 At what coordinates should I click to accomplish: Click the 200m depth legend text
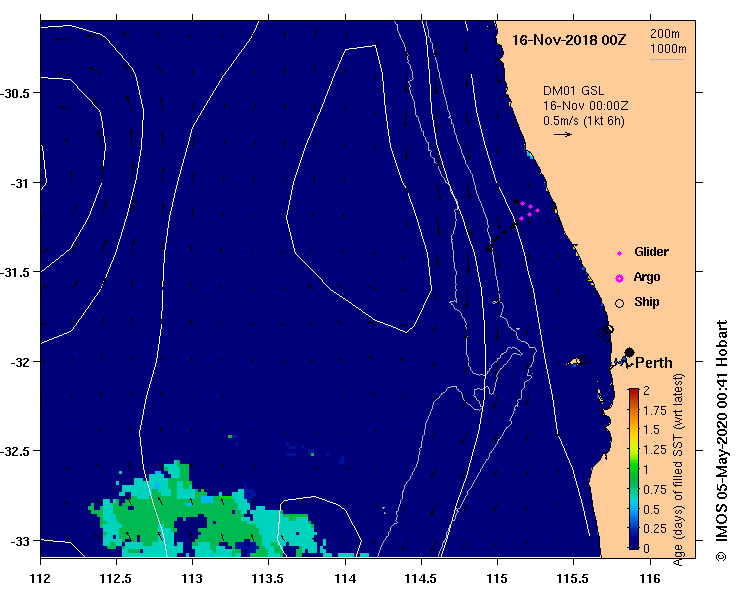665,34
